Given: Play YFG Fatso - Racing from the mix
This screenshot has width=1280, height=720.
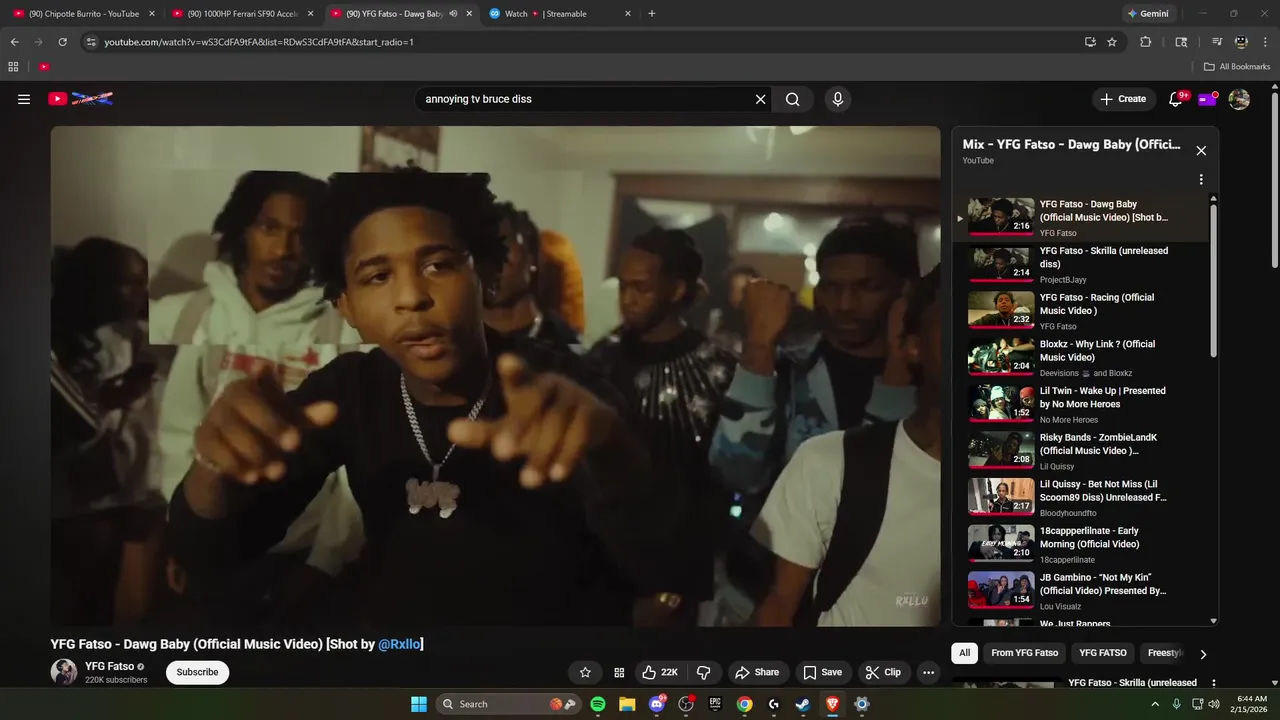Looking at the screenshot, I should 1080,311.
